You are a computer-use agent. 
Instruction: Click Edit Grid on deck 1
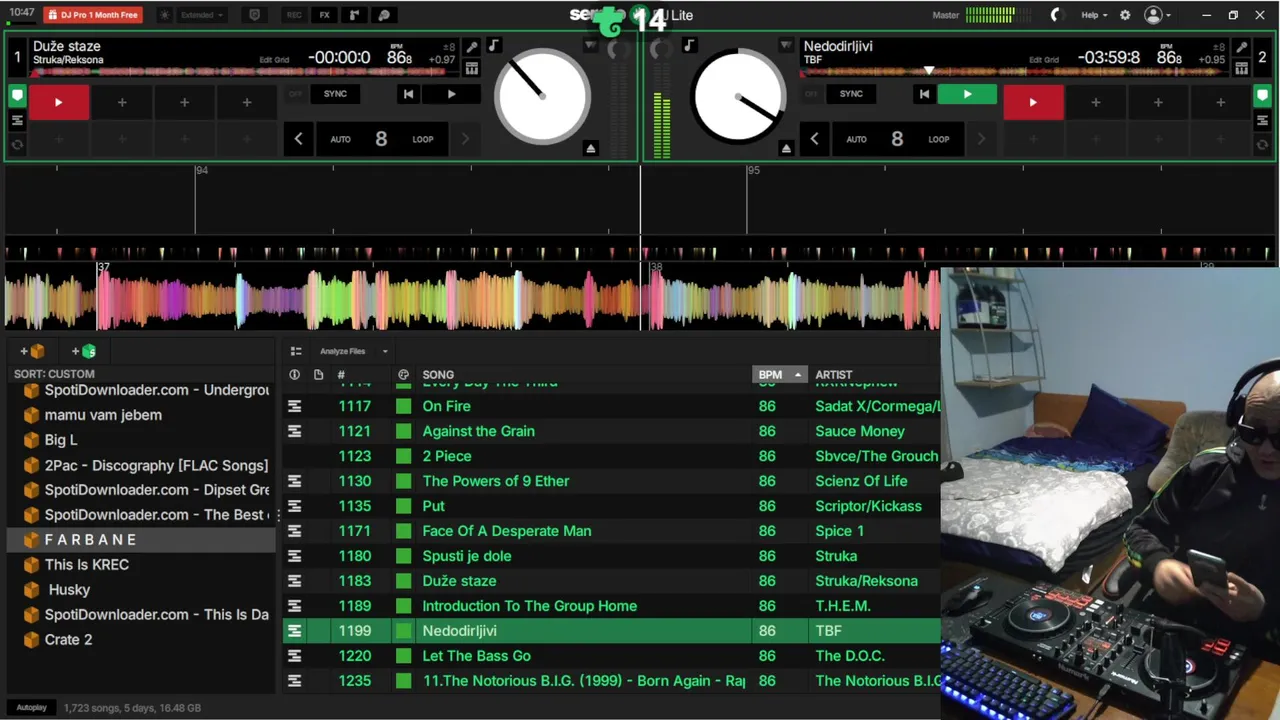[x=274, y=60]
